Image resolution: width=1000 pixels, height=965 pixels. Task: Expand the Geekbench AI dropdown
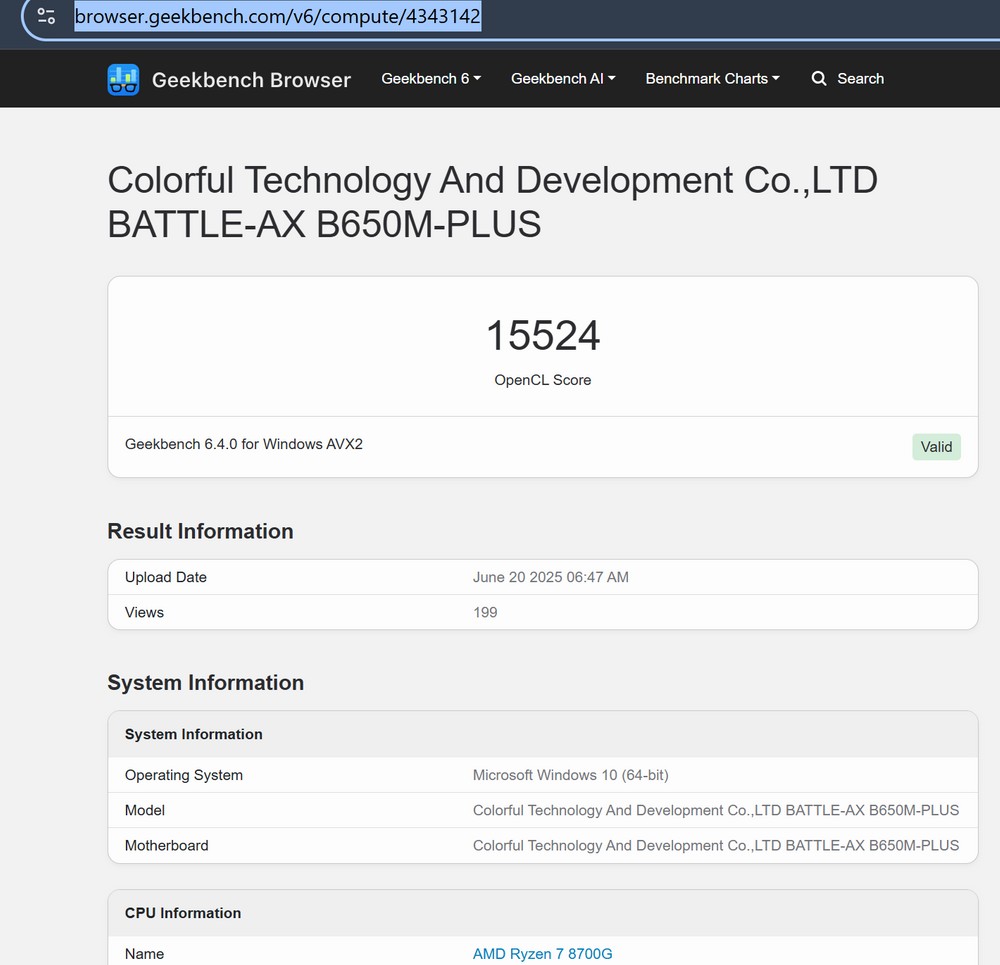pos(563,79)
